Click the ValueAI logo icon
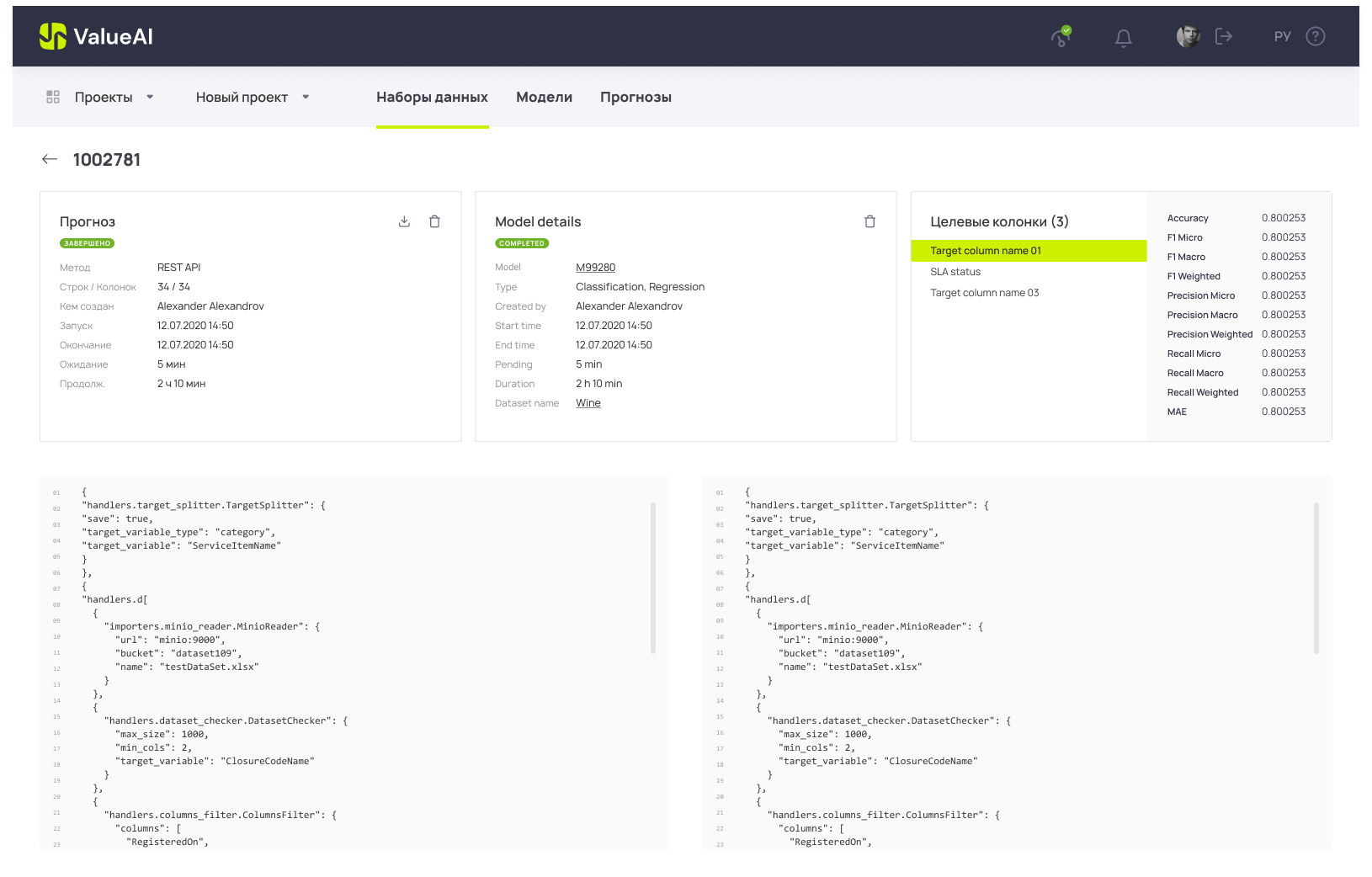The image size is (1372, 877). coord(53,36)
